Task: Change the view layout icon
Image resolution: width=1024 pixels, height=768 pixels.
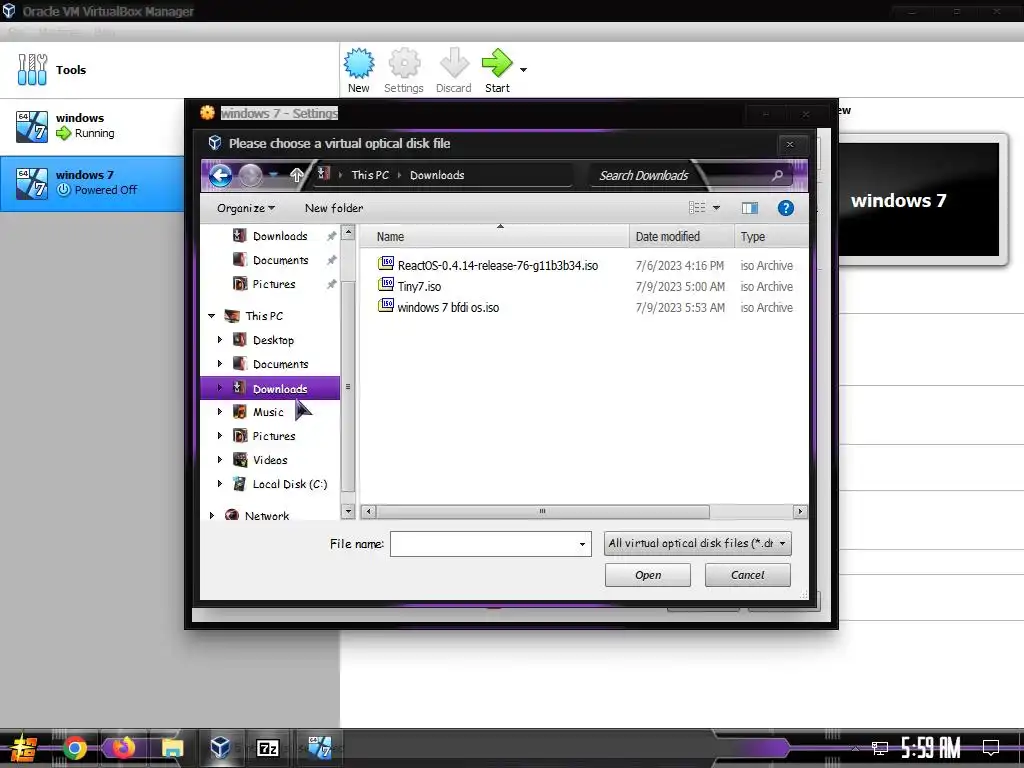Action: 697,208
